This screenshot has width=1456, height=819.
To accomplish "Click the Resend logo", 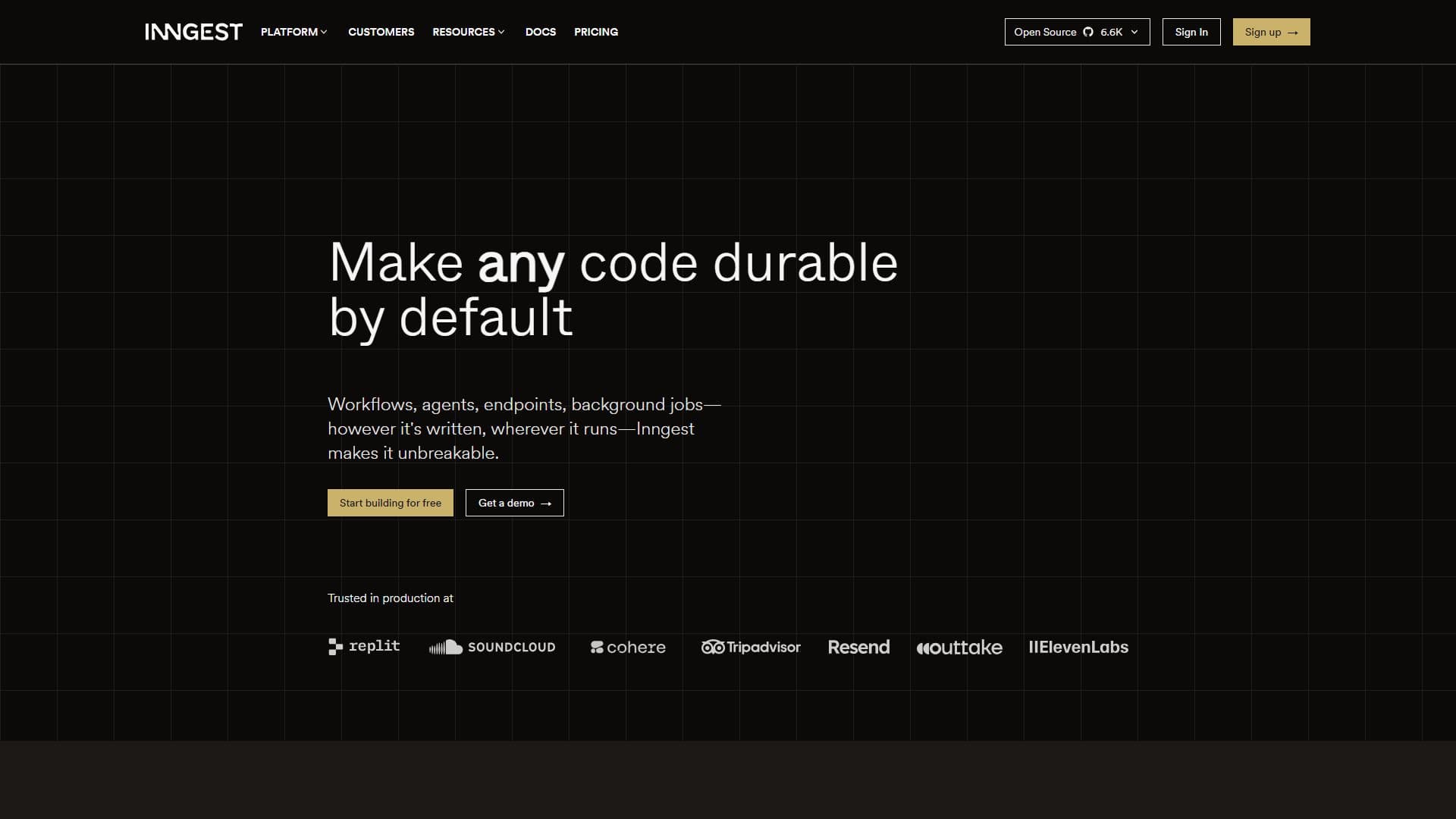I will coord(858,647).
